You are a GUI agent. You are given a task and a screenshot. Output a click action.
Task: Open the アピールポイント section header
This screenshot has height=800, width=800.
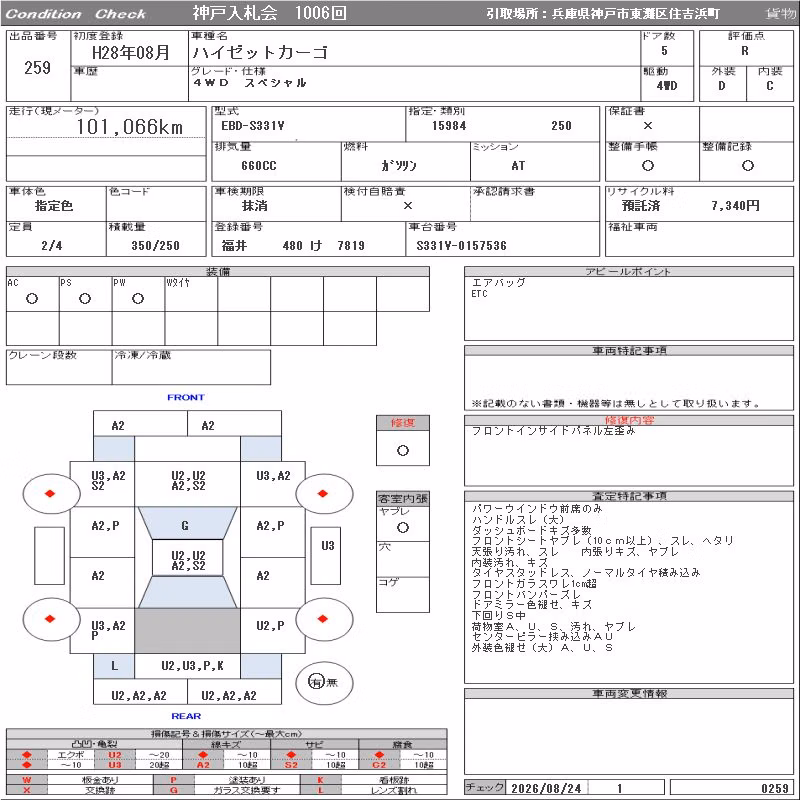pos(629,271)
